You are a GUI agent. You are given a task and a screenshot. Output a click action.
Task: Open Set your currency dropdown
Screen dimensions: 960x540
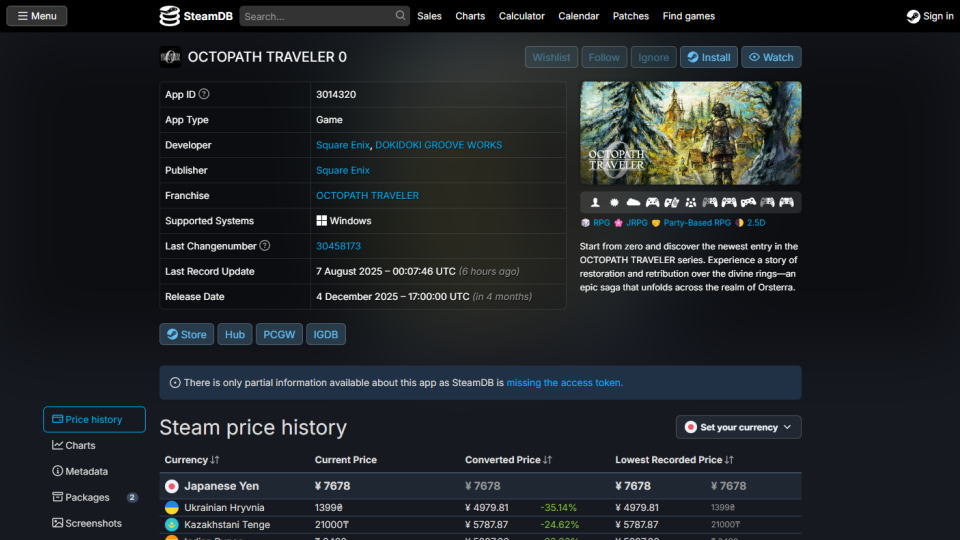coord(738,427)
